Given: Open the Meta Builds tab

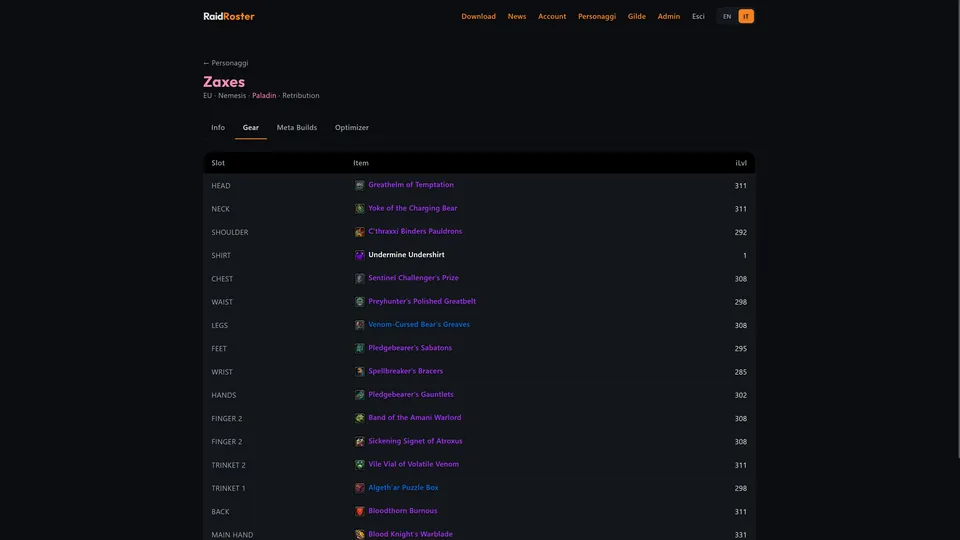Looking at the screenshot, I should pyautogui.click(x=297, y=127).
